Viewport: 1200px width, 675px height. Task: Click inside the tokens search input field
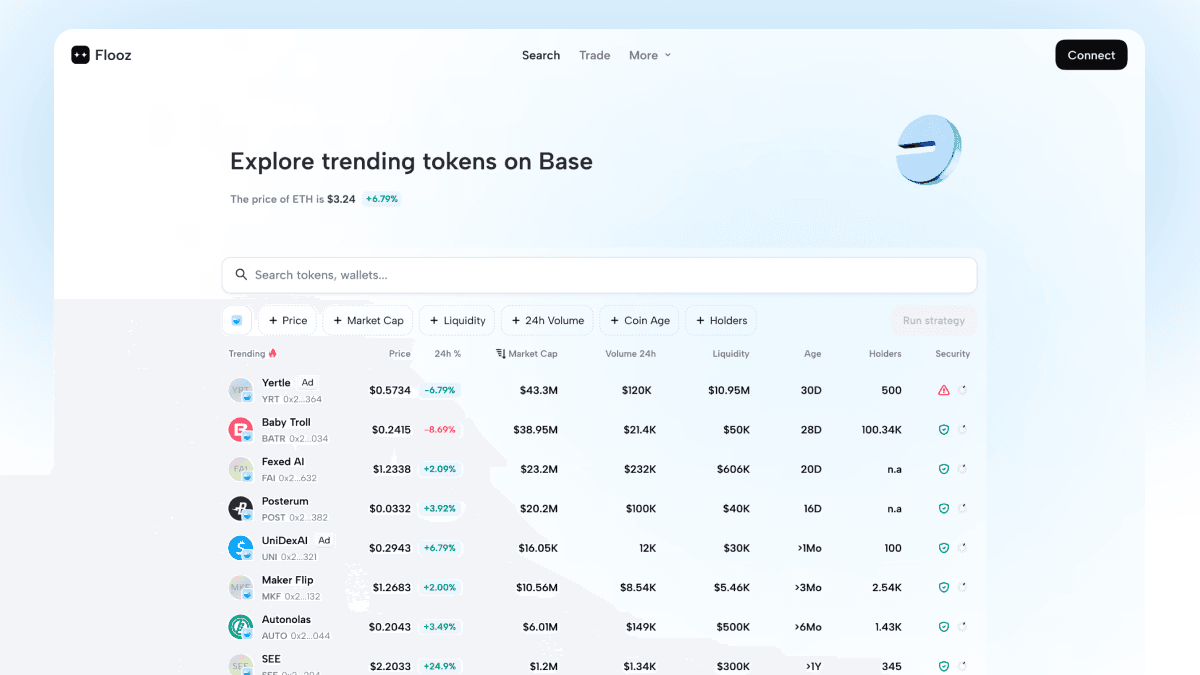click(x=600, y=274)
